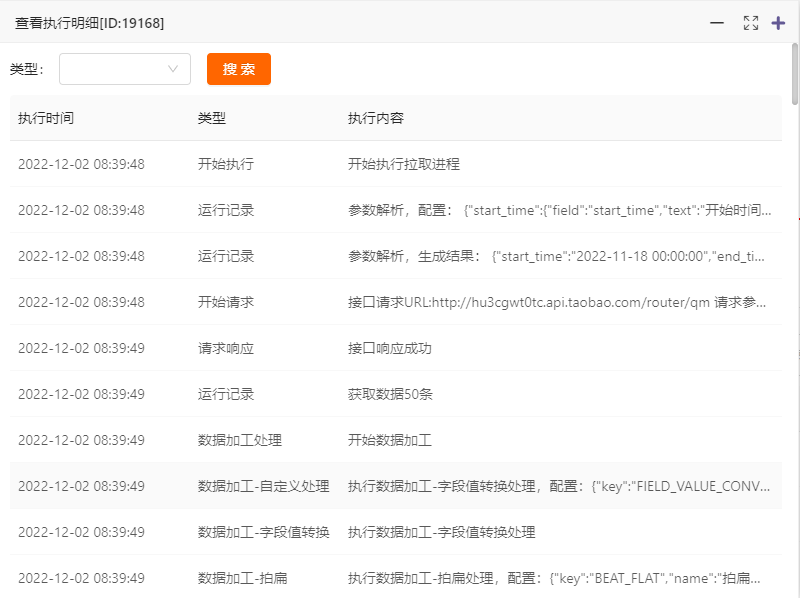Click the 数据加工-字段值转换 row

click(400, 533)
